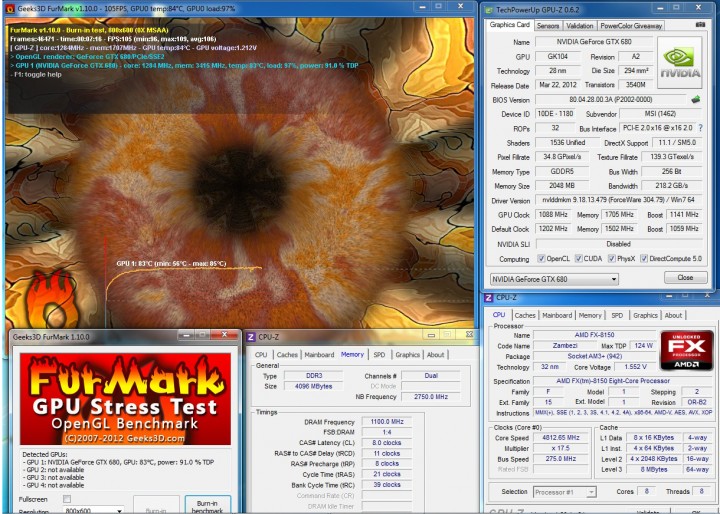720x514 pixels.
Task: Click the AMD FX processor logo in CPU-Z
Action: pyautogui.click(x=686, y=350)
